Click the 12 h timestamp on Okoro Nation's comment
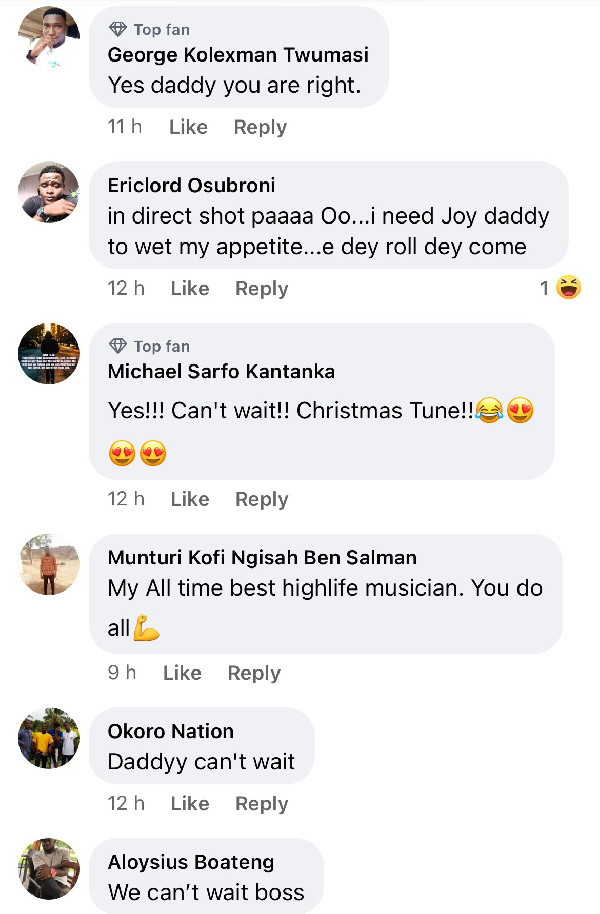The height and width of the screenshot is (914, 600). click(126, 804)
